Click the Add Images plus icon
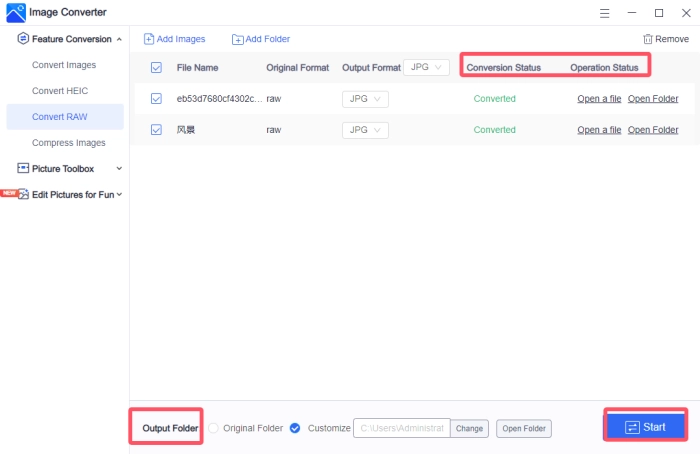The height and width of the screenshot is (454, 700). tap(149, 39)
